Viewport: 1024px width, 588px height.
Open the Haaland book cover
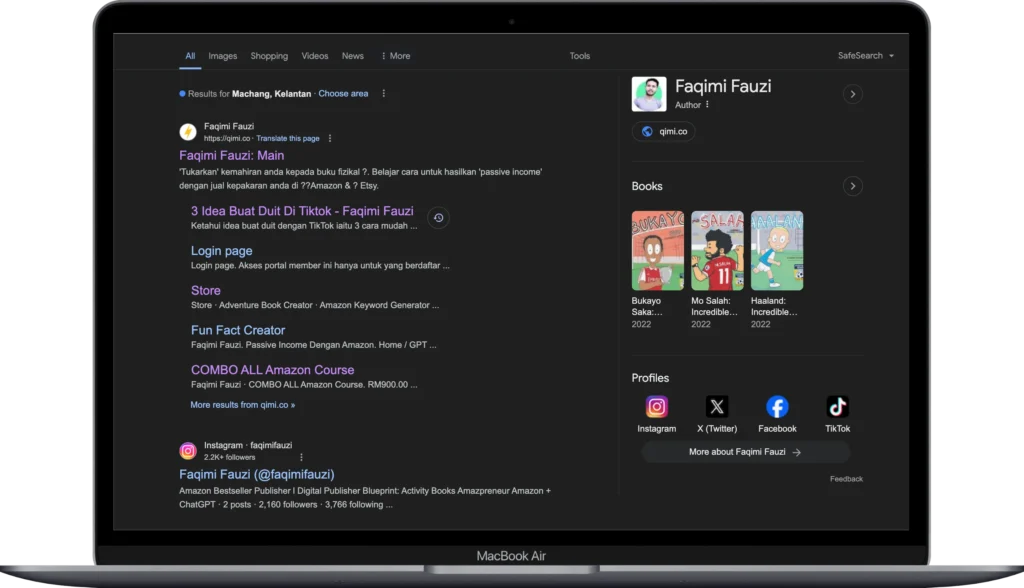(777, 250)
